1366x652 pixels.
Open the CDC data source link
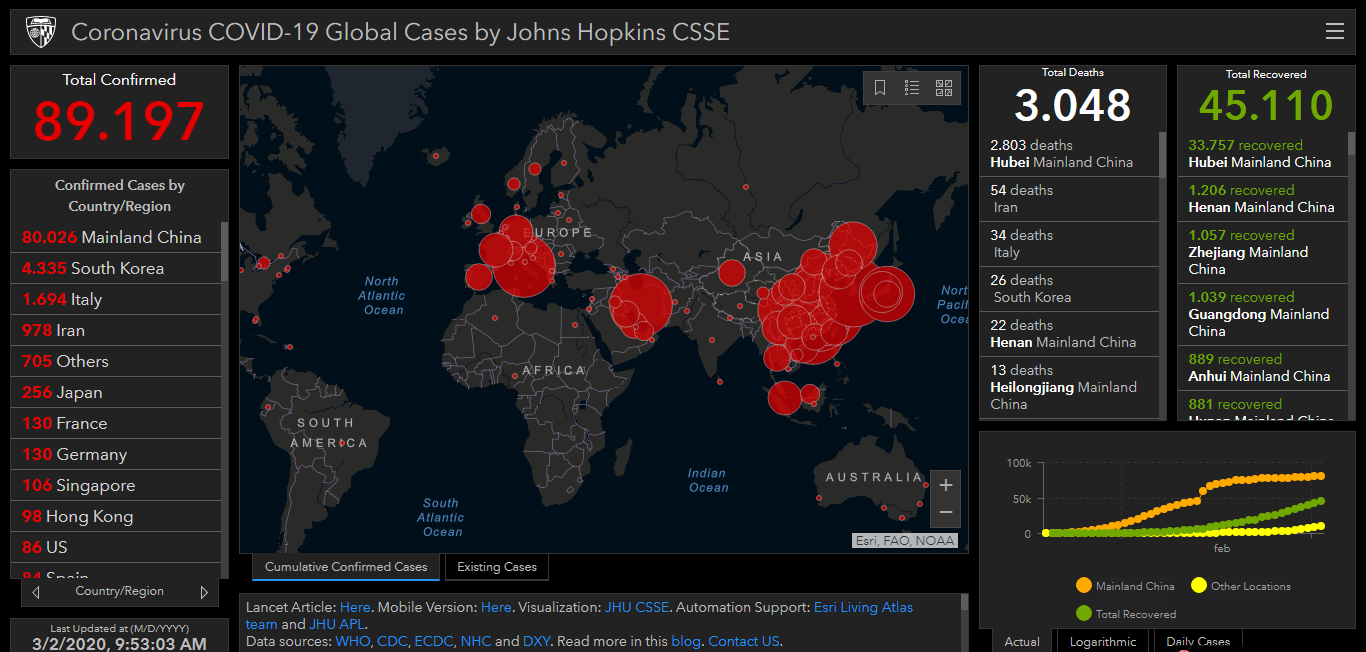[x=392, y=641]
